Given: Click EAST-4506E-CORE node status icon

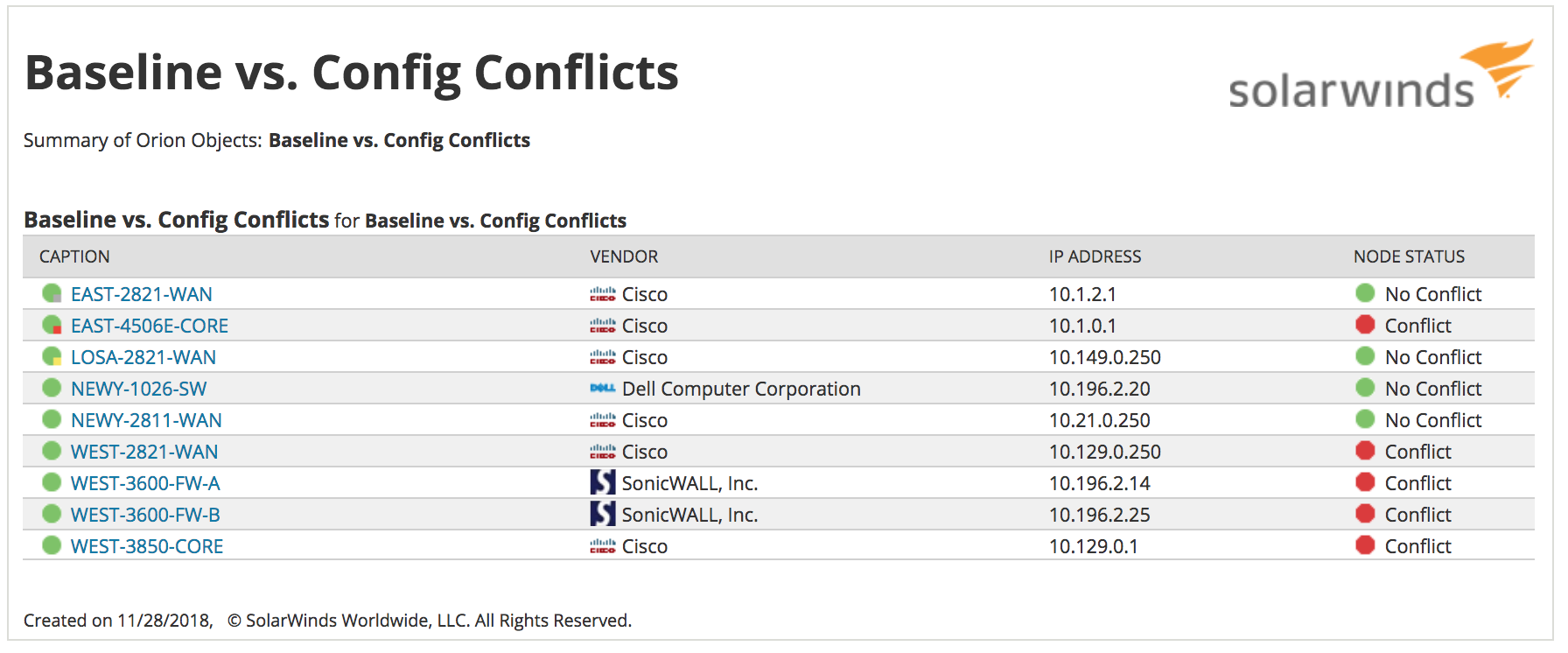Looking at the screenshot, I should click(52, 325).
